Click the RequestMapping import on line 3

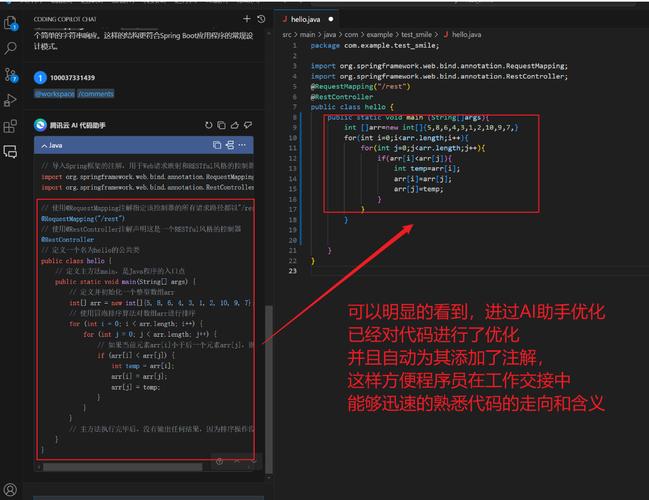pyautogui.click(x=439, y=66)
